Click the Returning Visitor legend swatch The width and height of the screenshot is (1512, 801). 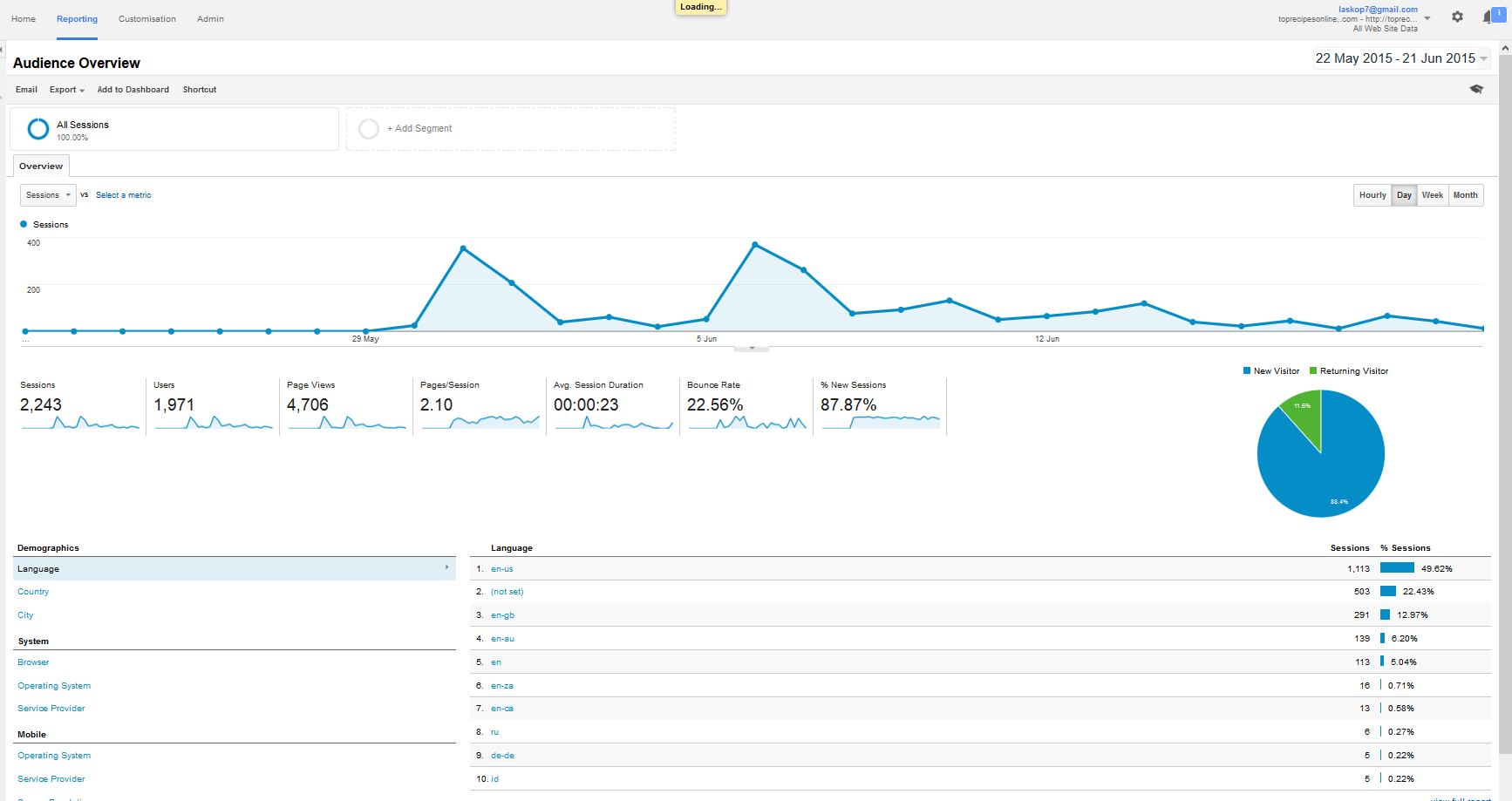coord(1313,371)
